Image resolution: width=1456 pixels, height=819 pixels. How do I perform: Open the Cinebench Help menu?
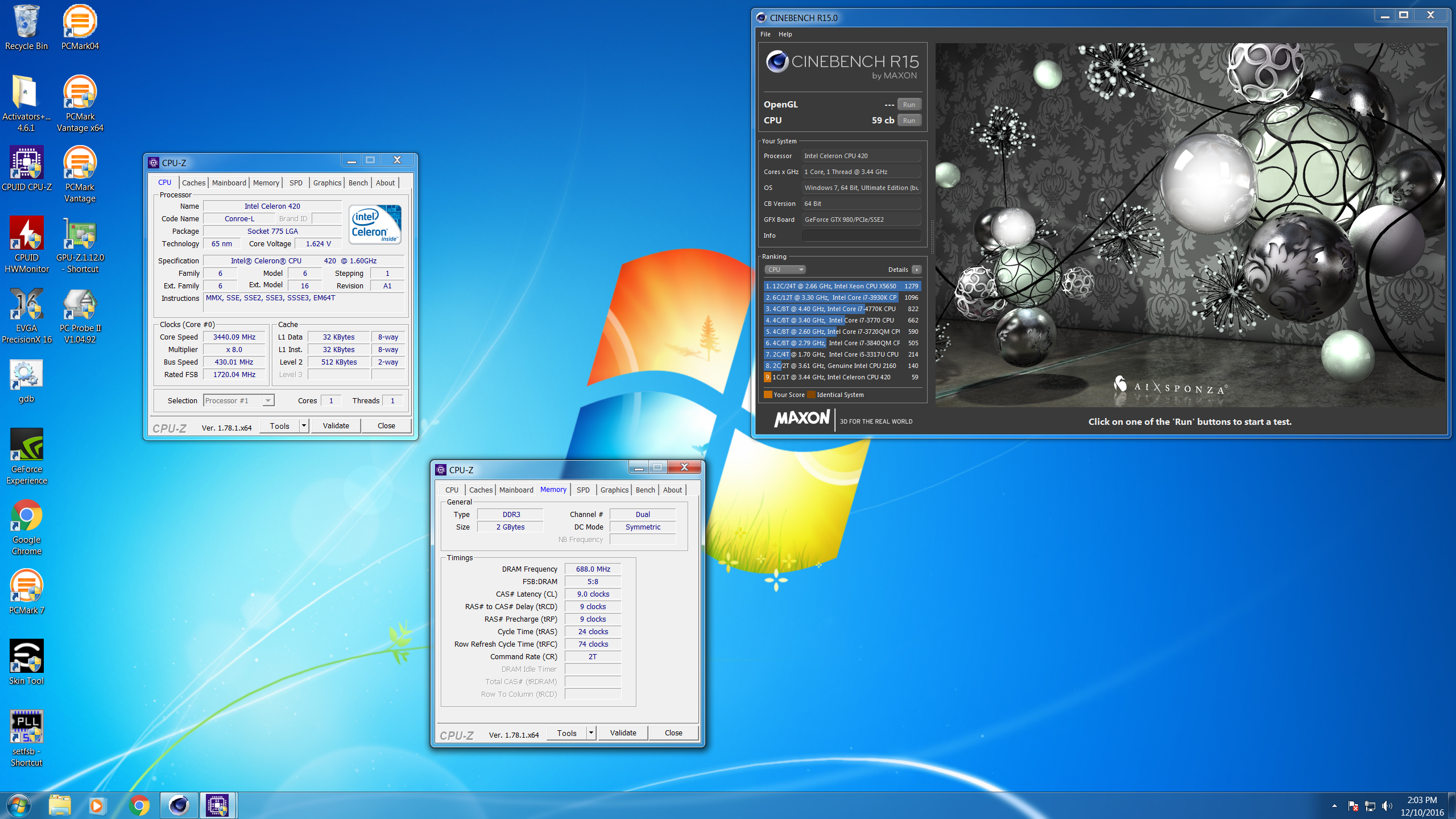(785, 34)
